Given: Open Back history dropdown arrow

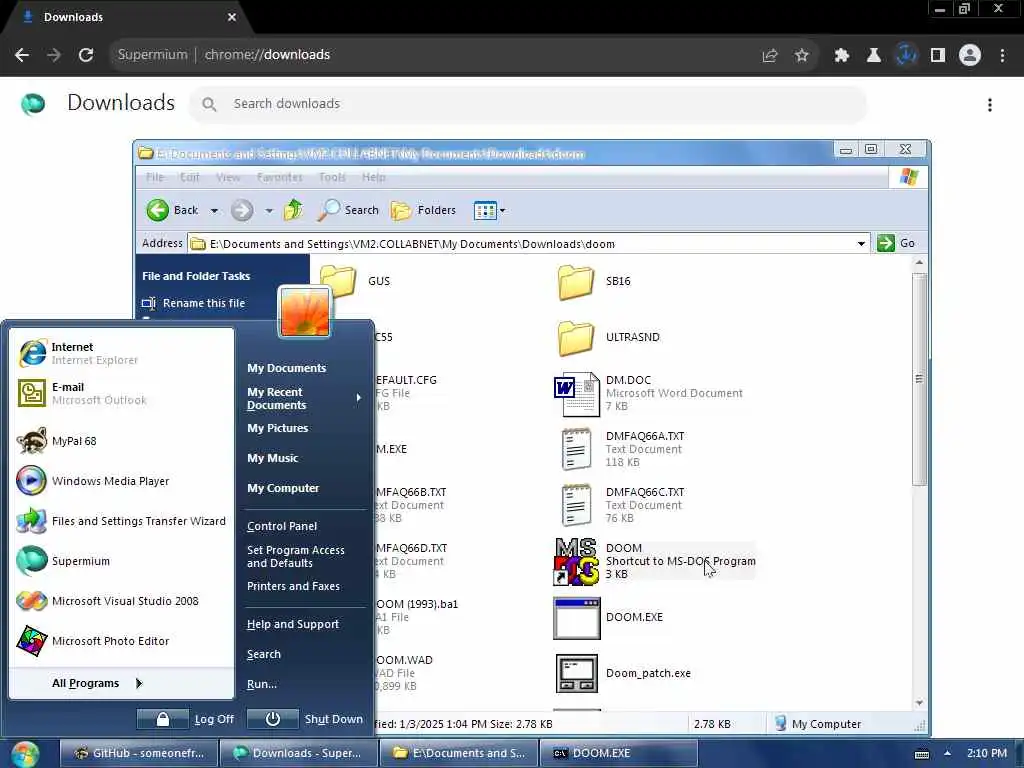Looking at the screenshot, I should pyautogui.click(x=214, y=210).
